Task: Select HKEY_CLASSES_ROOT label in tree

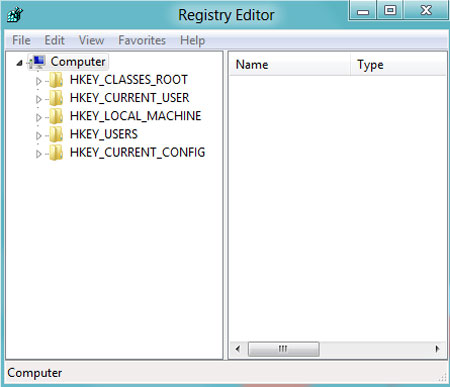Action: click(x=129, y=80)
